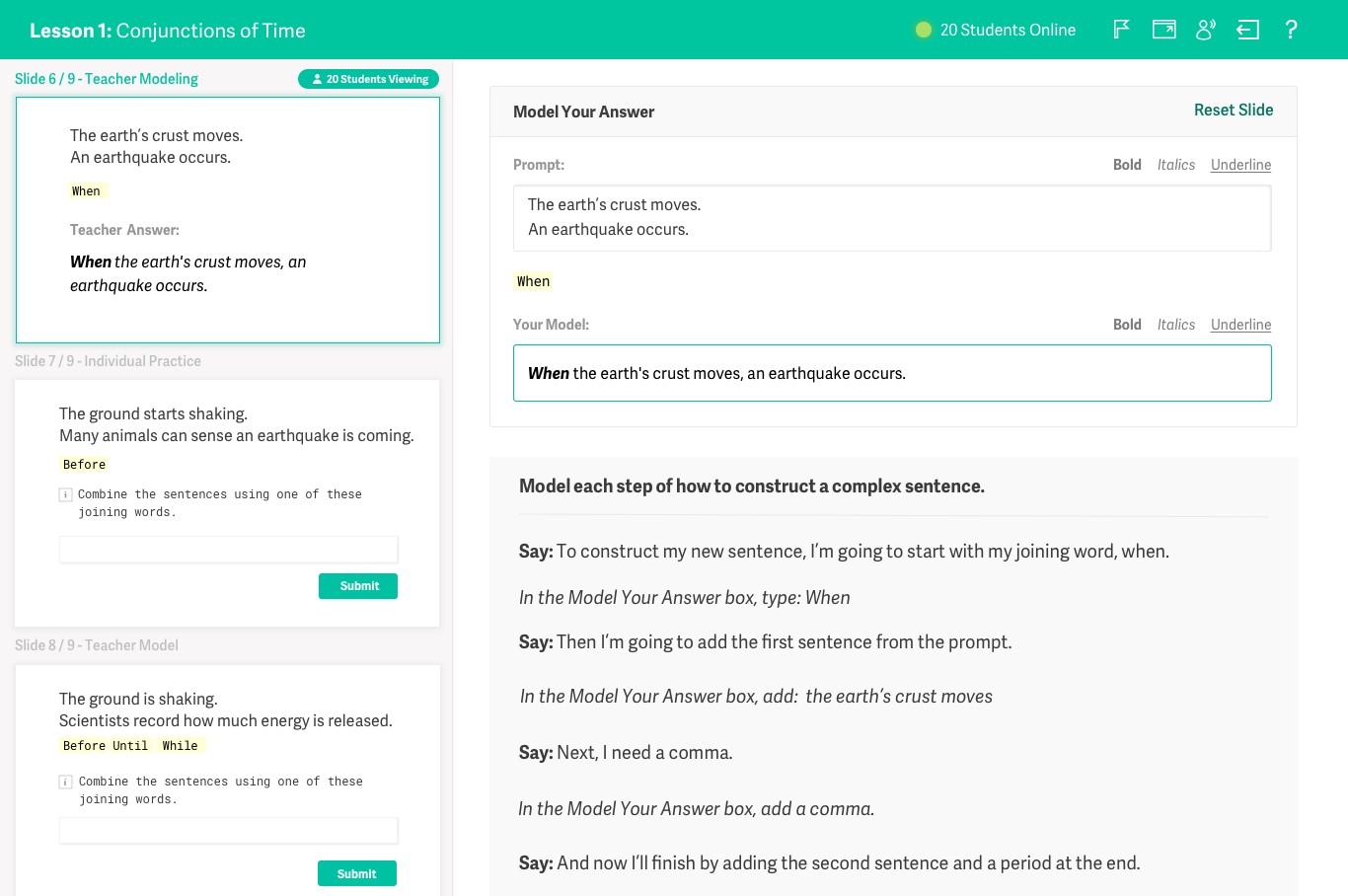Select the Slide 6 Teacher Modeling thumbnail

[228, 219]
